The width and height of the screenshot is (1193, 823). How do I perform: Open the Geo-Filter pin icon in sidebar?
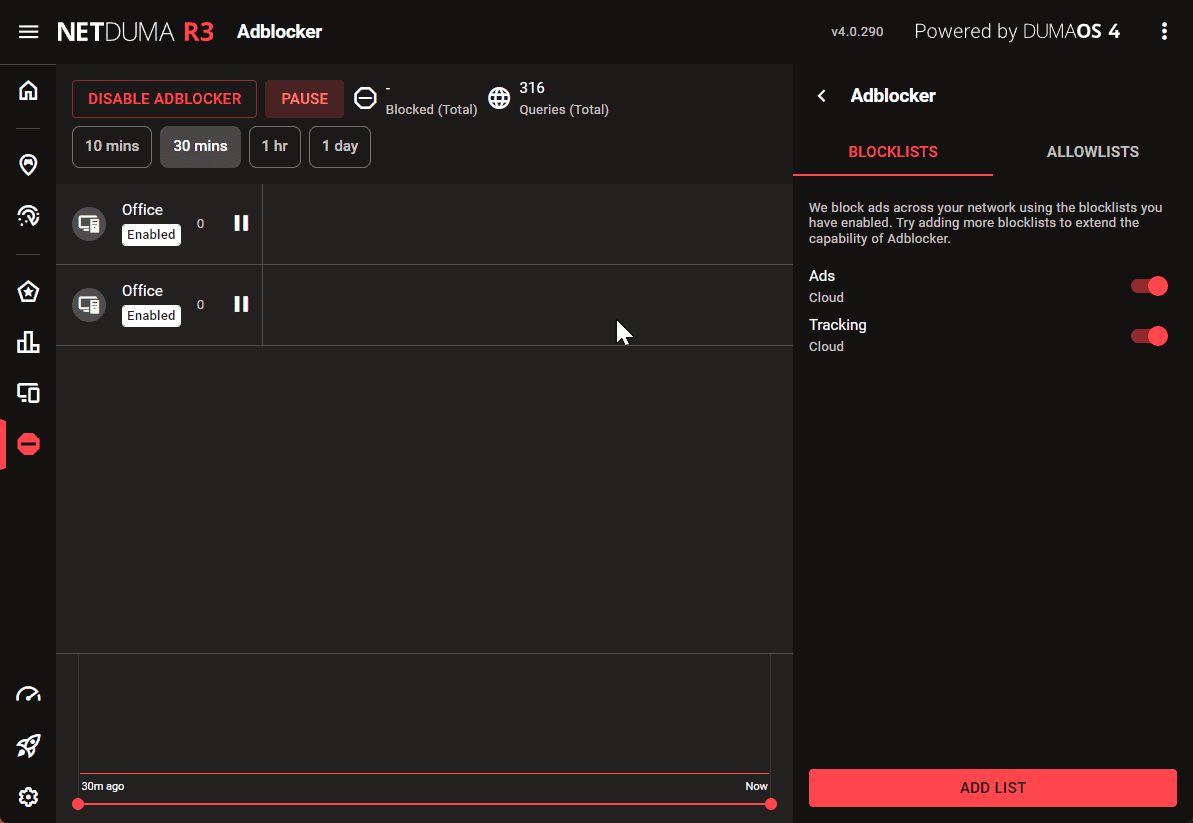[28, 164]
